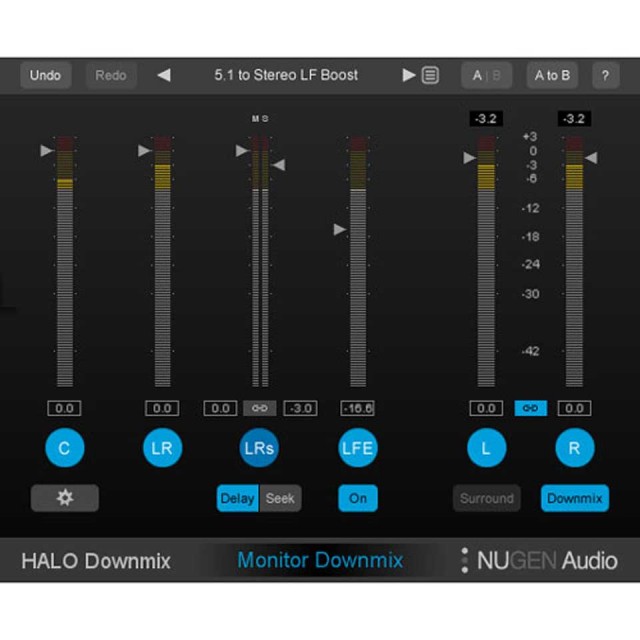Click the C channel circle button
This screenshot has width=640, height=640.
tap(64, 448)
